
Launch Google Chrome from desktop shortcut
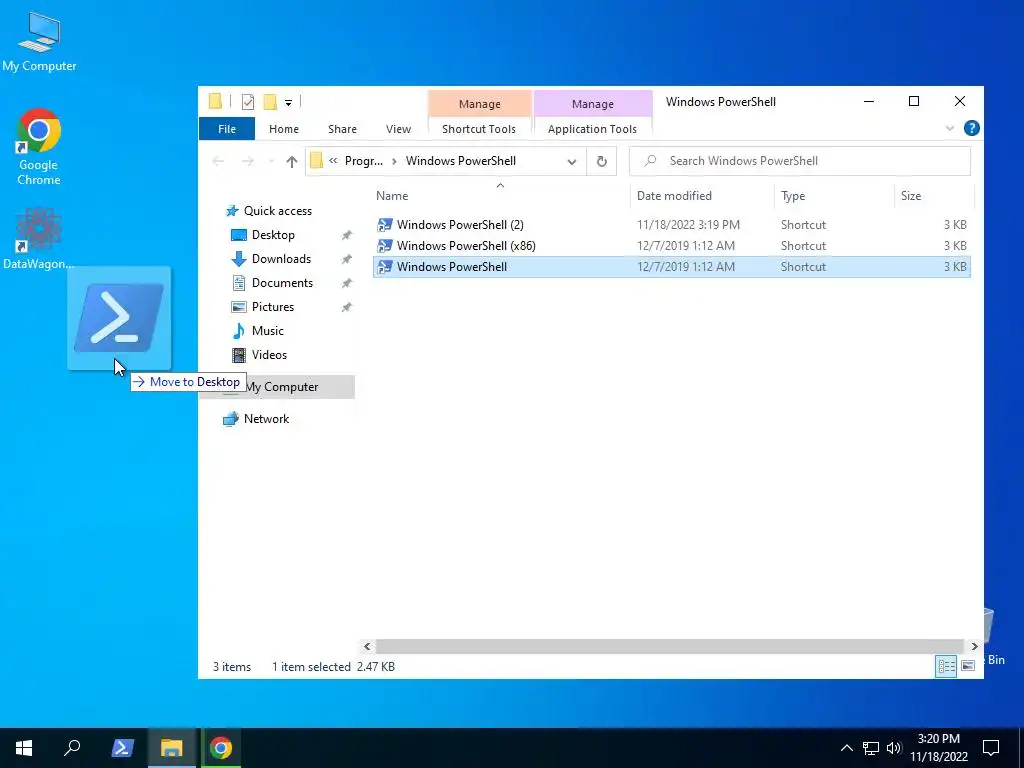39,147
